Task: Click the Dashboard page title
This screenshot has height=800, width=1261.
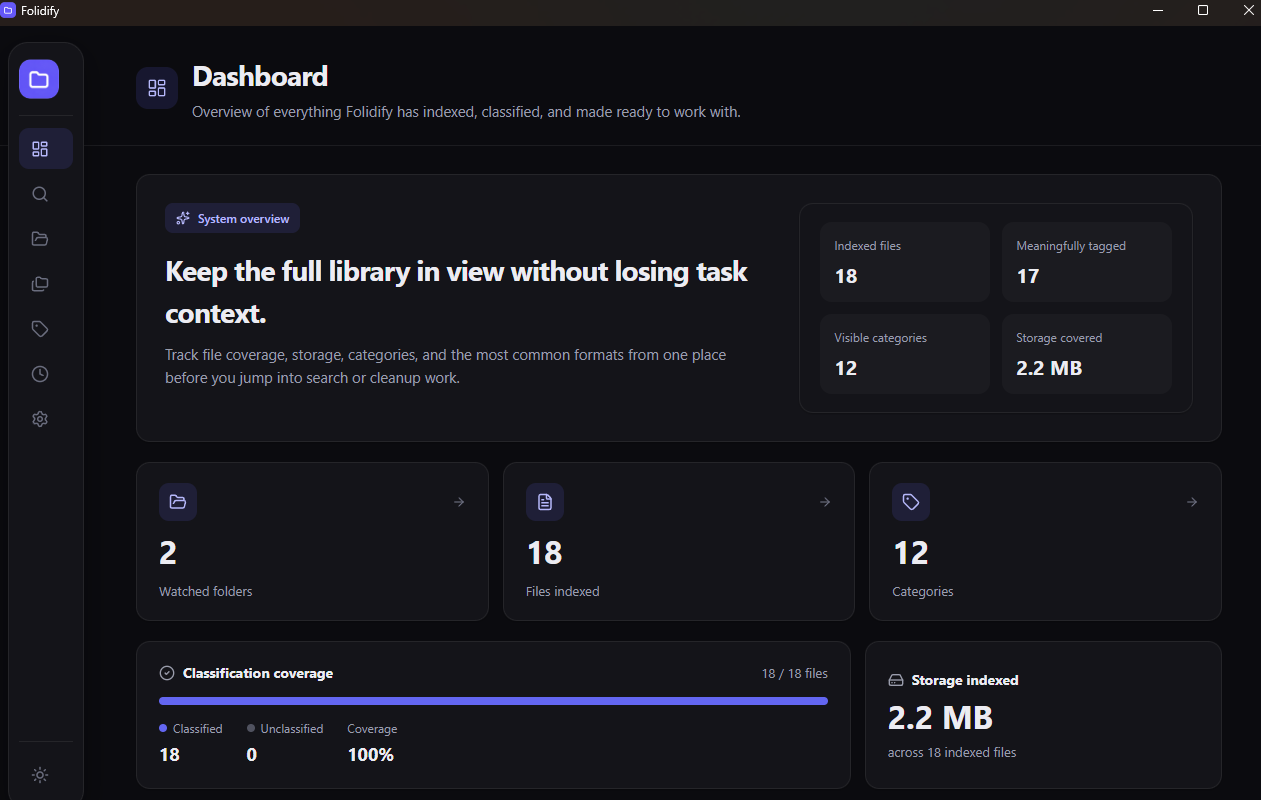Action: [260, 76]
